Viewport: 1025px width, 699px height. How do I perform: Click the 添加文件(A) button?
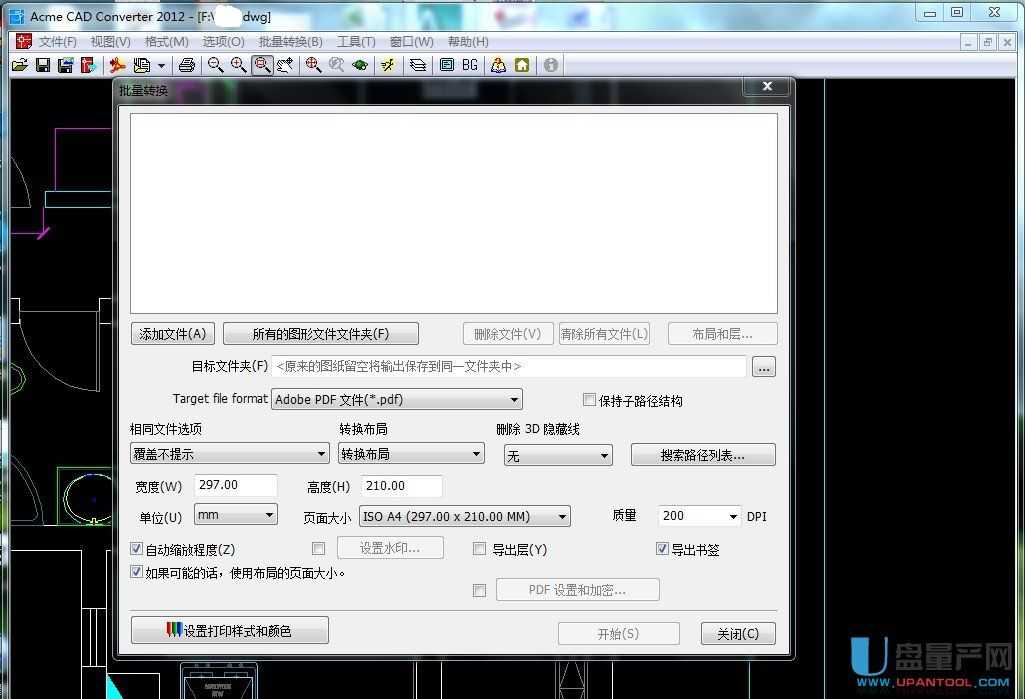[172, 334]
